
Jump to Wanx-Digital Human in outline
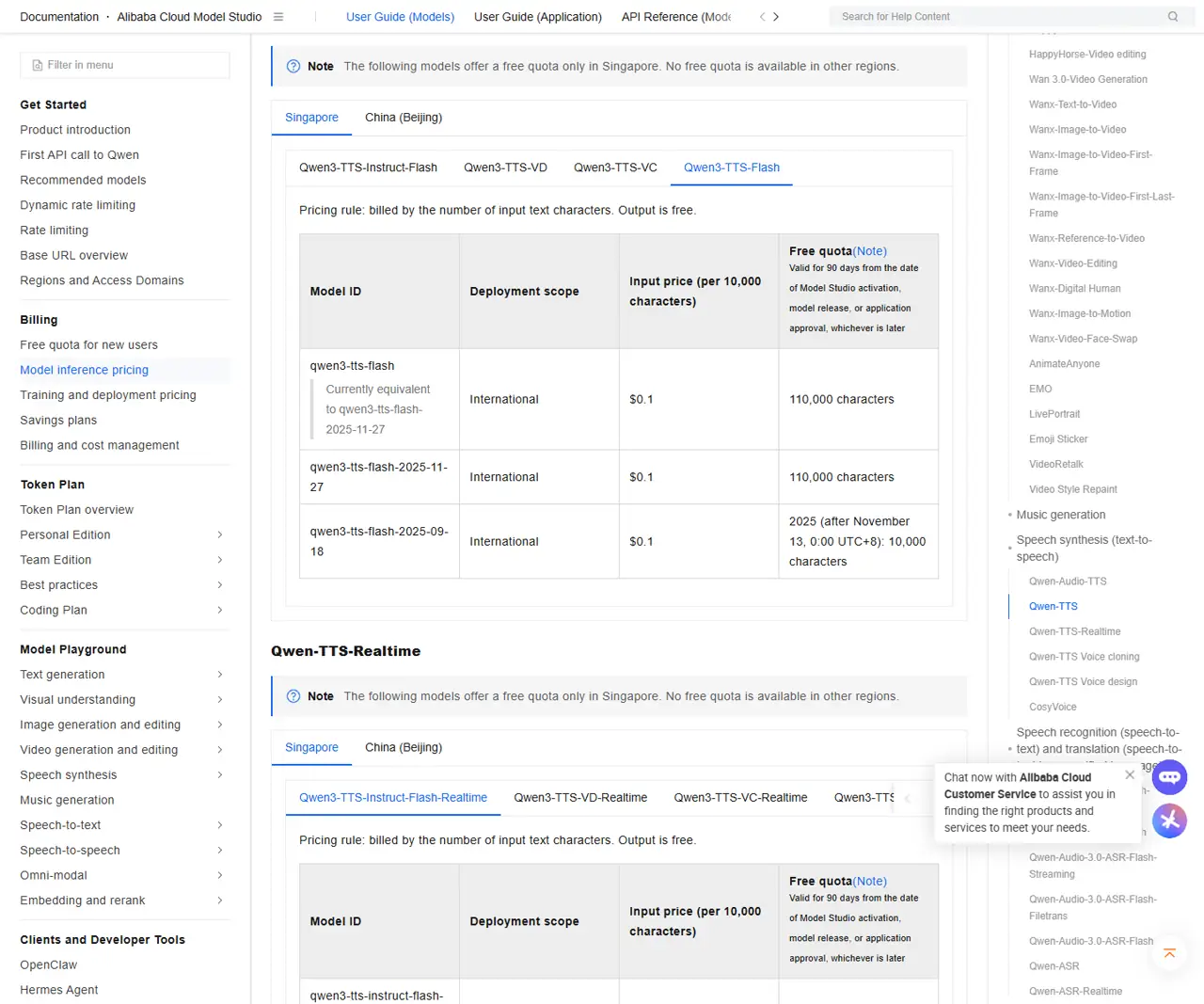tap(1074, 289)
